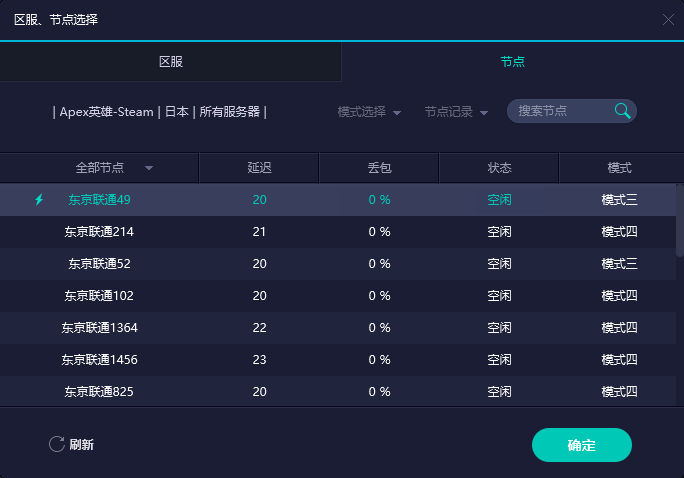This screenshot has height=478, width=684.
Task: Pick node 东京联通1364
Action: coord(338,328)
